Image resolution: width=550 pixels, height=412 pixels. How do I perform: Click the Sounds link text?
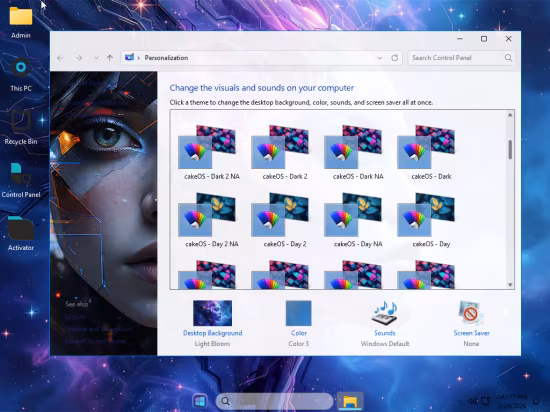385,333
